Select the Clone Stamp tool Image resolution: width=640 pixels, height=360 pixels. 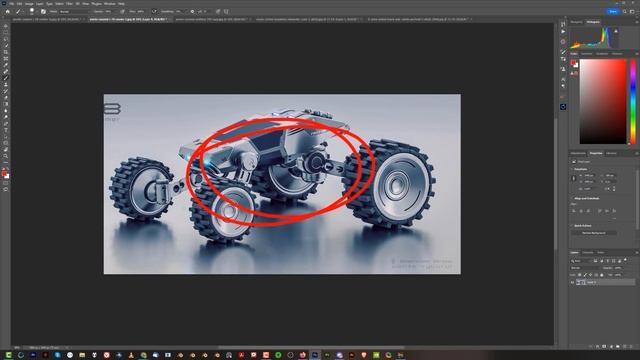(x=6, y=84)
